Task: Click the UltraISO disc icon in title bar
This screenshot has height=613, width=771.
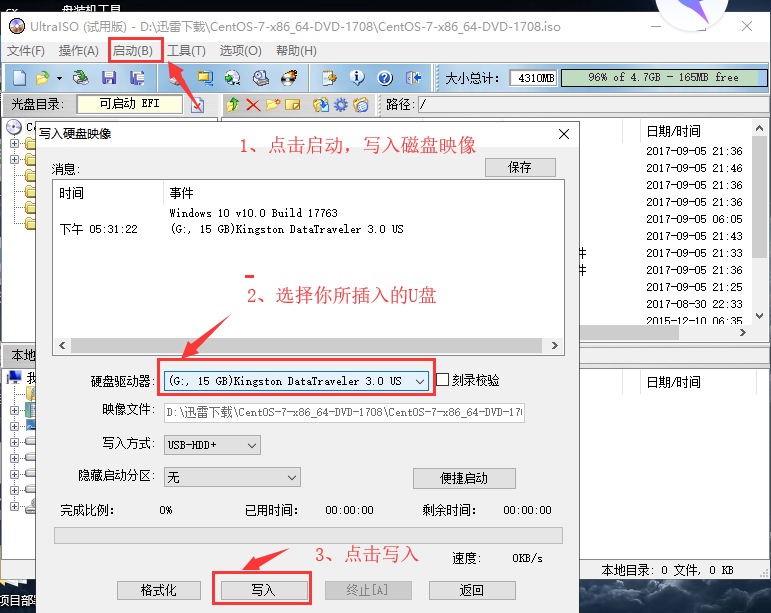Action: (17, 26)
